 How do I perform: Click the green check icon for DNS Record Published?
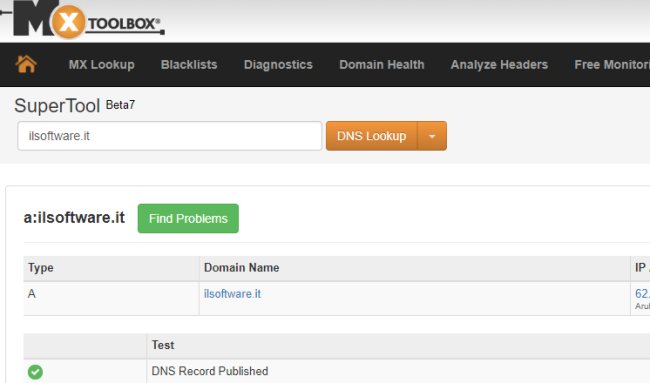35,372
